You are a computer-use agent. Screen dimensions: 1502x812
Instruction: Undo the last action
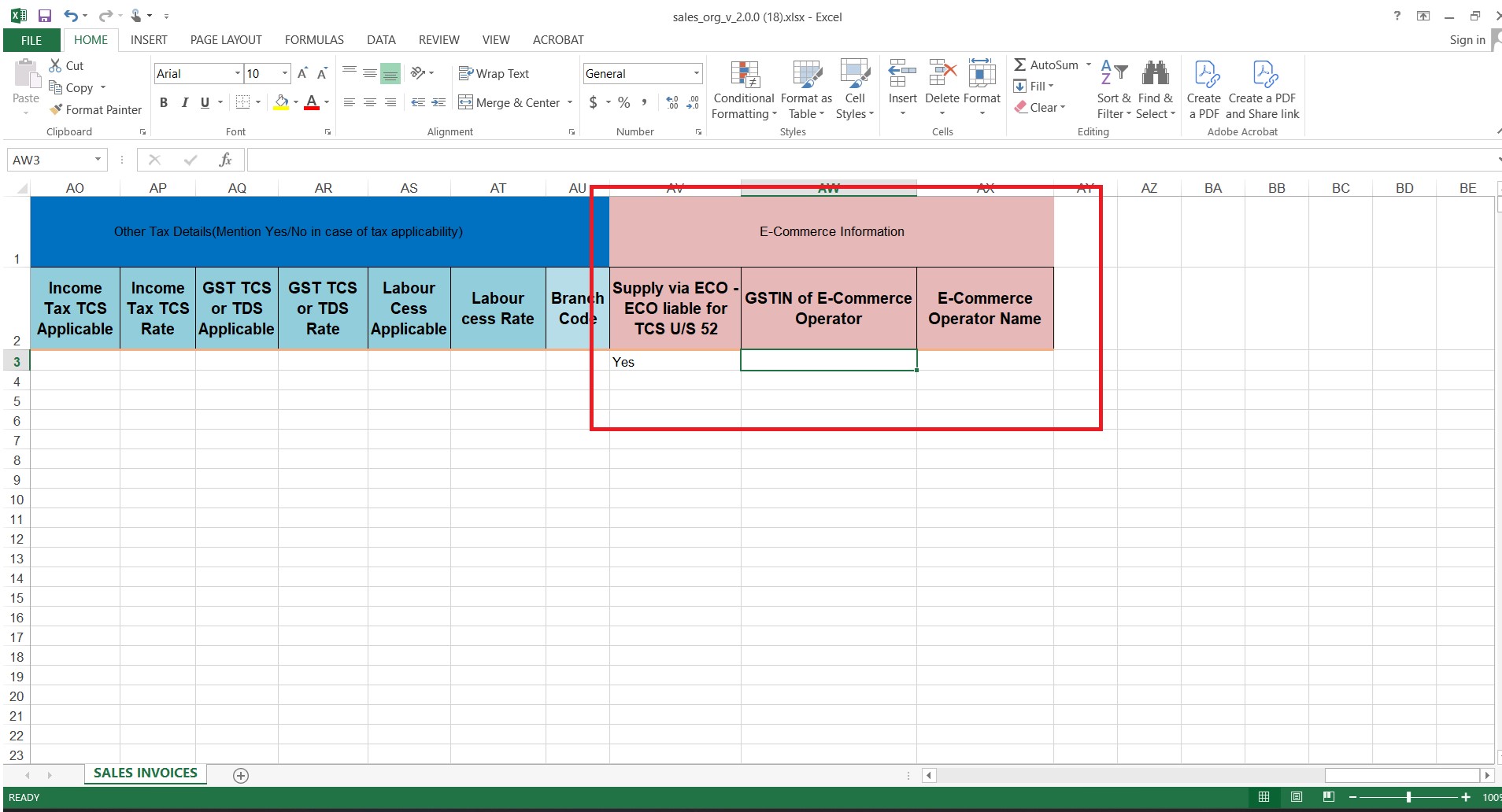(71, 16)
